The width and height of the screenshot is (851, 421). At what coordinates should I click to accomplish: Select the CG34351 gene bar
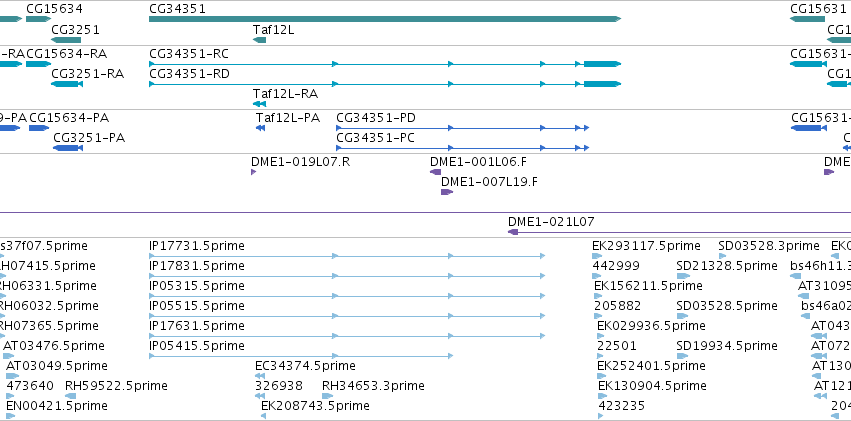click(x=385, y=19)
